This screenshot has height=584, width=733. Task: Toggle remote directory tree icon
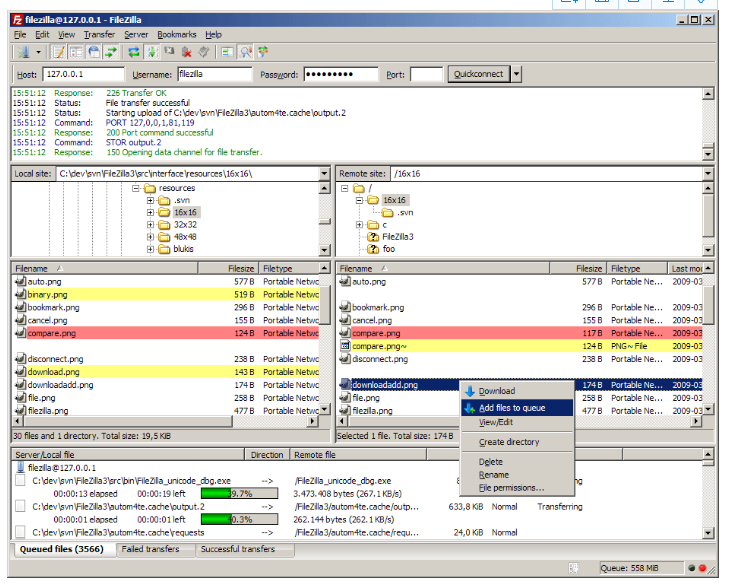[x=94, y=52]
